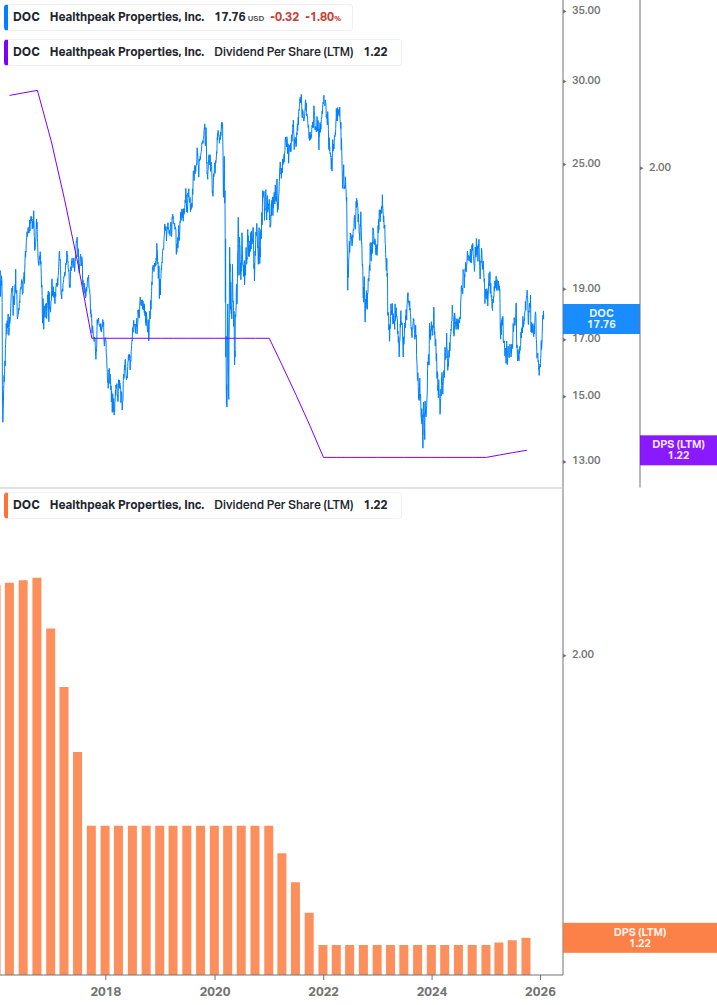Viewport: 717px width, 1005px height.
Task: Click the last orange dividend bar before 2026
Action: click(526, 956)
